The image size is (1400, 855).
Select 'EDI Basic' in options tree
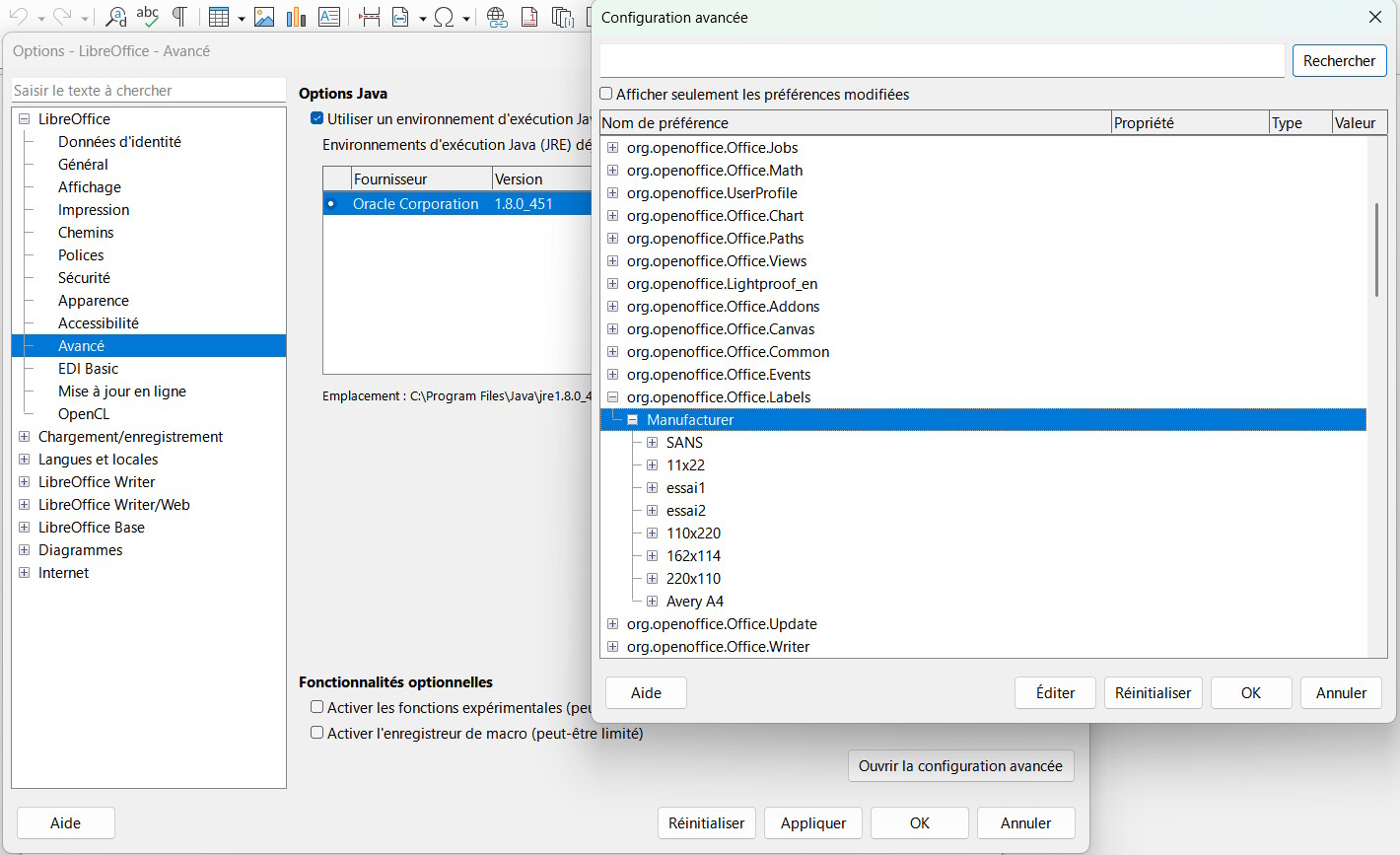coord(88,368)
